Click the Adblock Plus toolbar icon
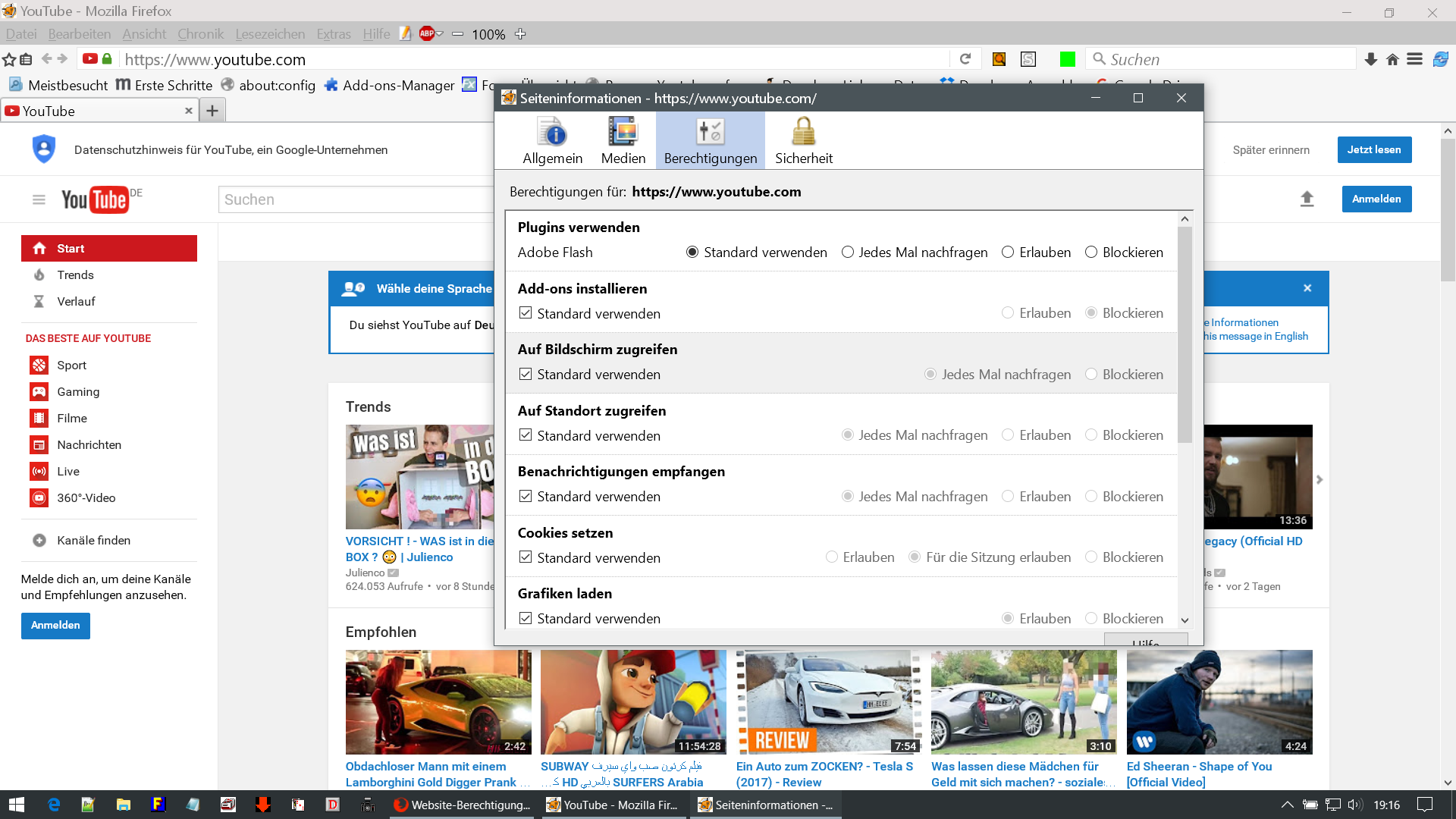 pyautogui.click(x=427, y=33)
